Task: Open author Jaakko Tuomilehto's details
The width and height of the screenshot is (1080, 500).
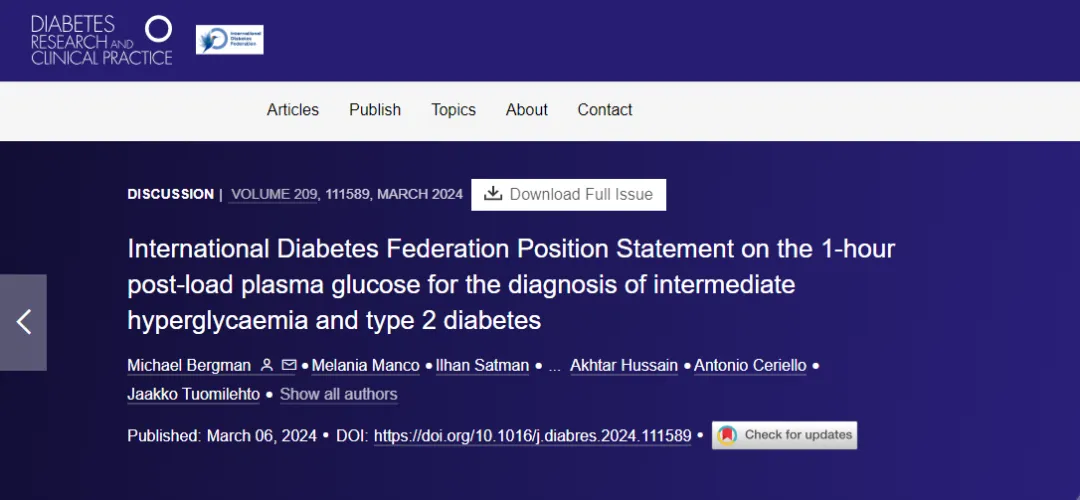Action: (x=193, y=394)
